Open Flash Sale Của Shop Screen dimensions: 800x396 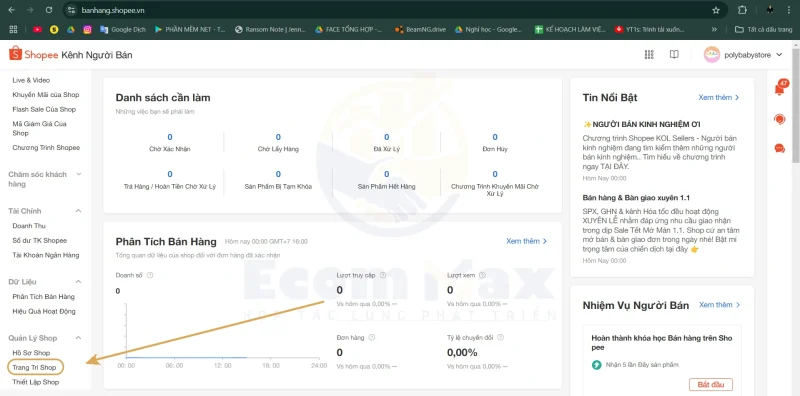click(x=44, y=109)
